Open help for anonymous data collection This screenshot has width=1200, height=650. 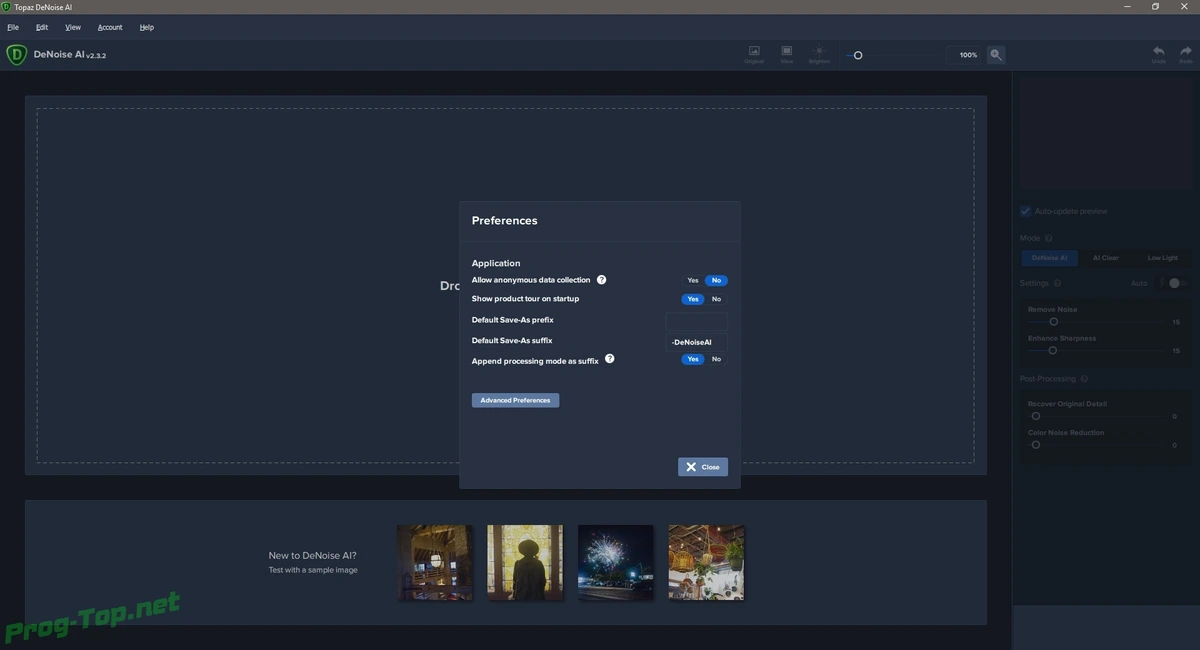click(602, 280)
